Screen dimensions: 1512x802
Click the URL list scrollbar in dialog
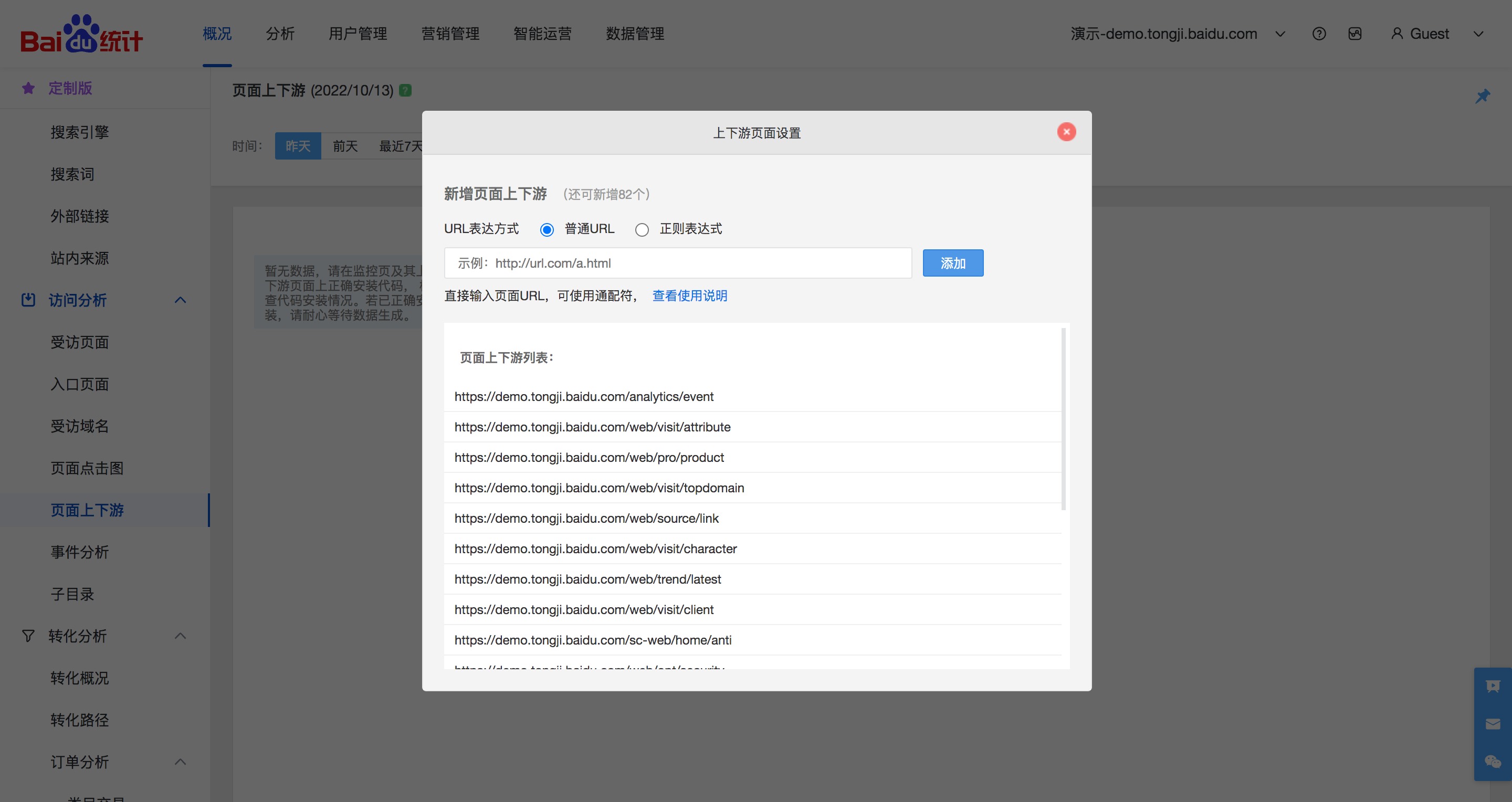coord(1064,419)
